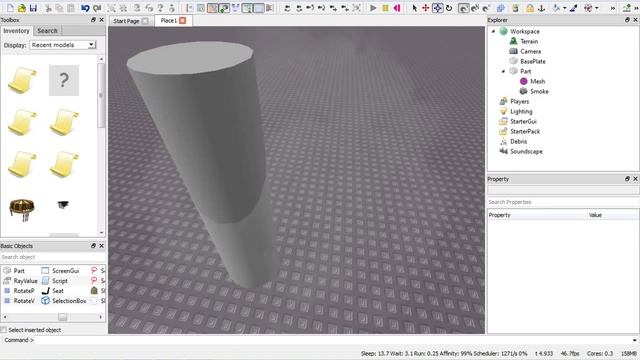Viewport: 640px width, 360px height.
Task: Switch to the Start Page tab
Action: point(126,21)
